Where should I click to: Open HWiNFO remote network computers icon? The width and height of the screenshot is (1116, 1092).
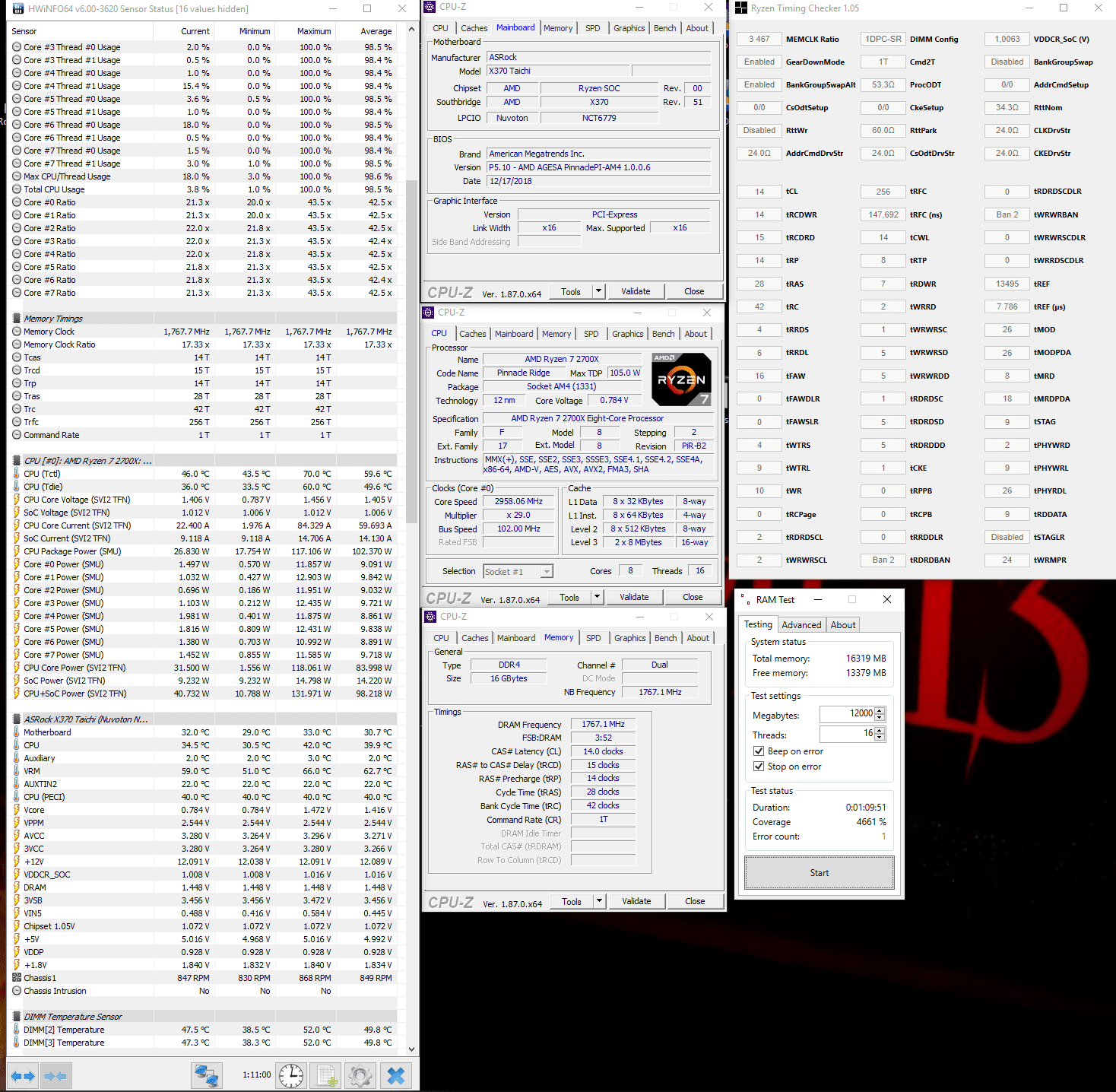(x=206, y=1075)
